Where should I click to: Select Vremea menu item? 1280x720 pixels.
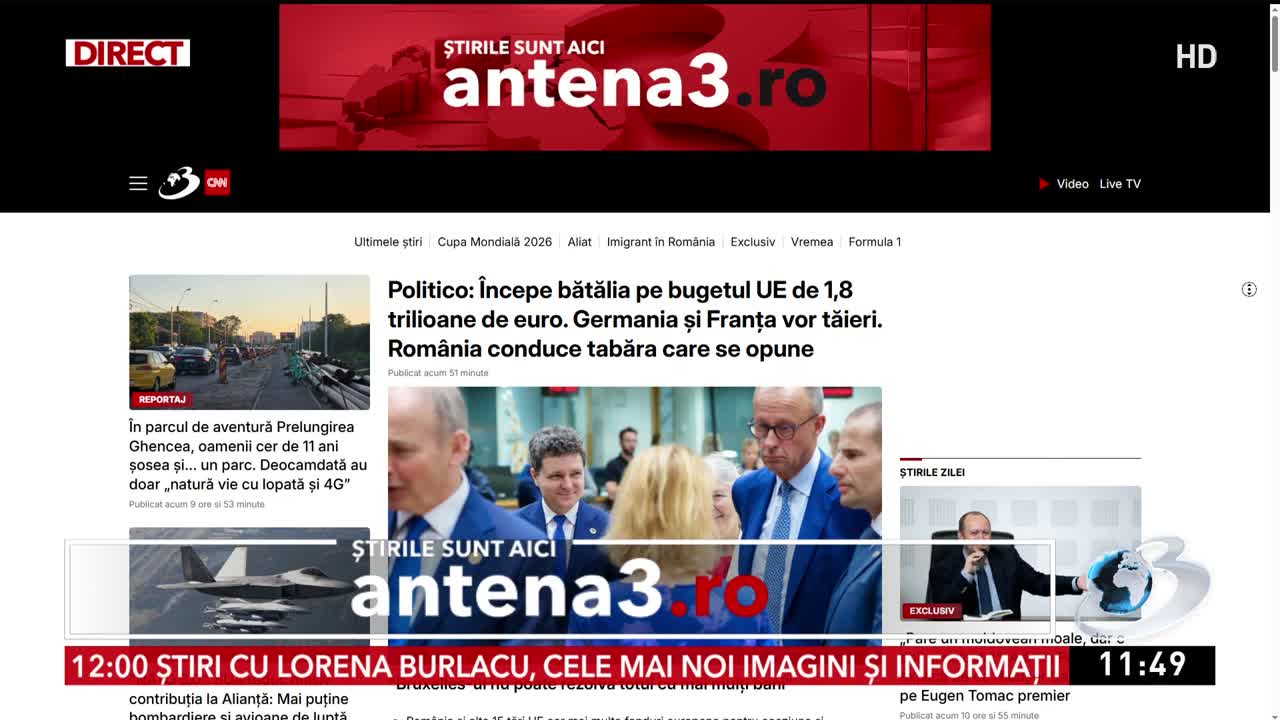(x=812, y=242)
